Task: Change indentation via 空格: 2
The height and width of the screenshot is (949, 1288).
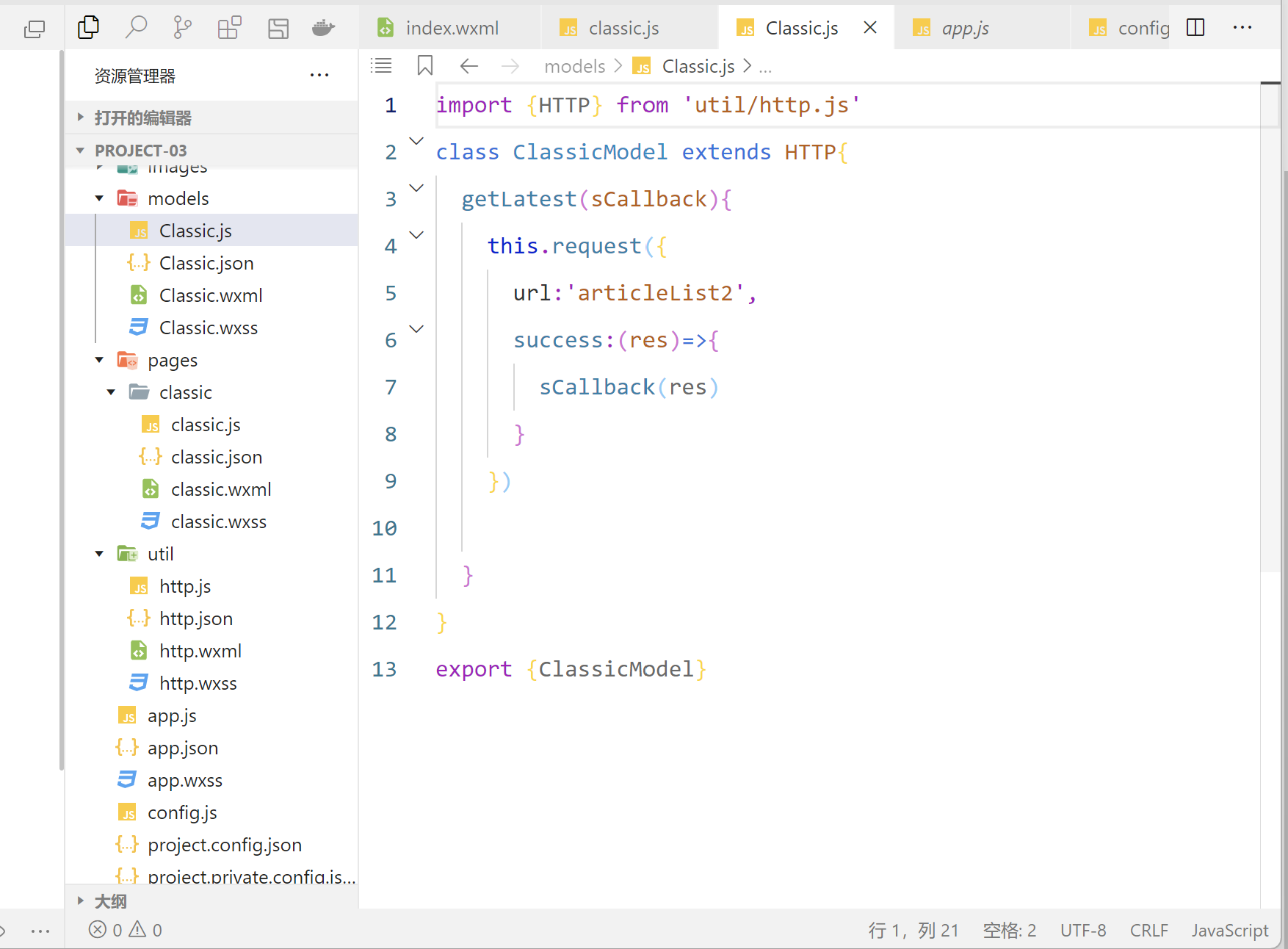Action: (x=1010, y=931)
